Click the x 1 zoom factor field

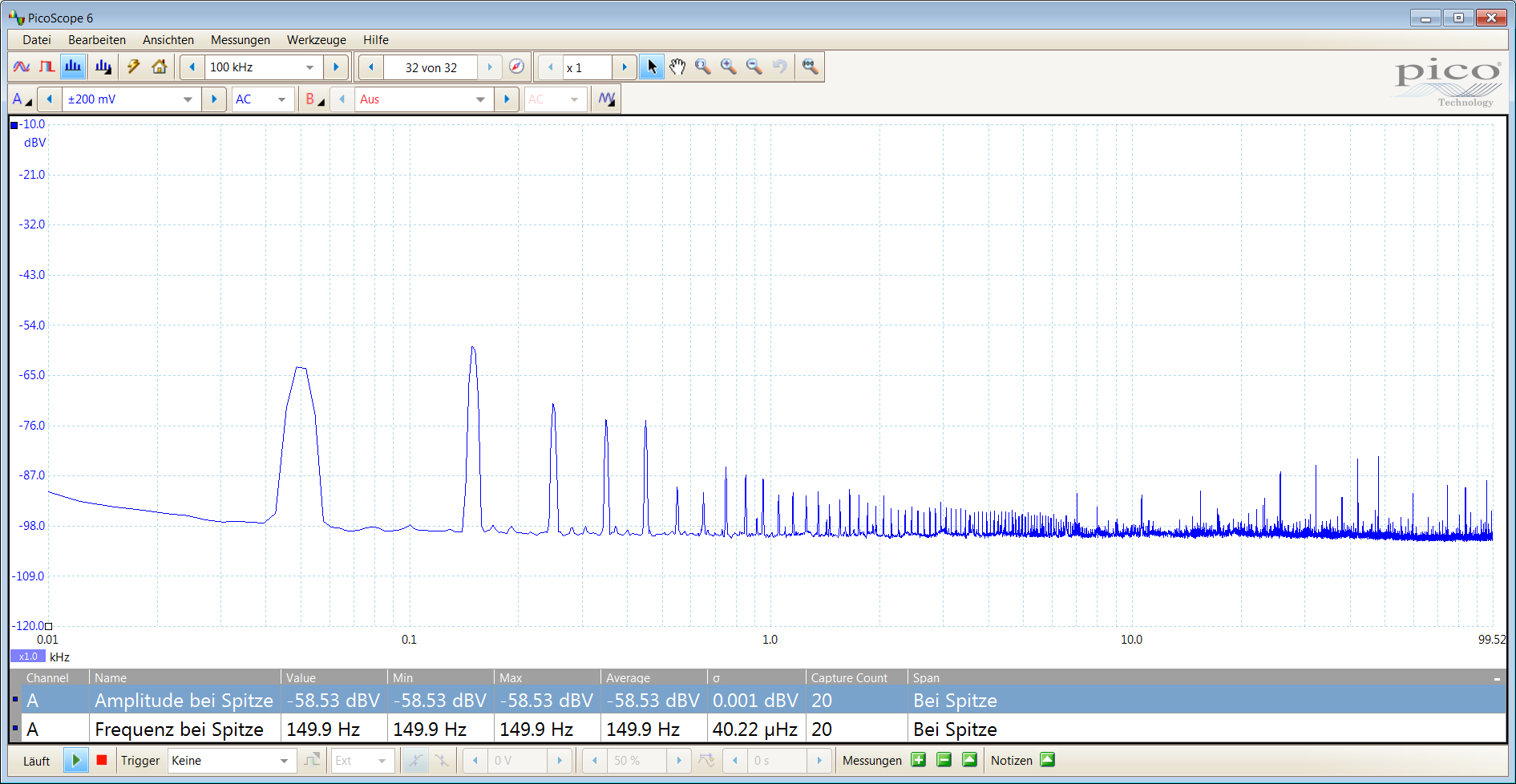(587, 67)
